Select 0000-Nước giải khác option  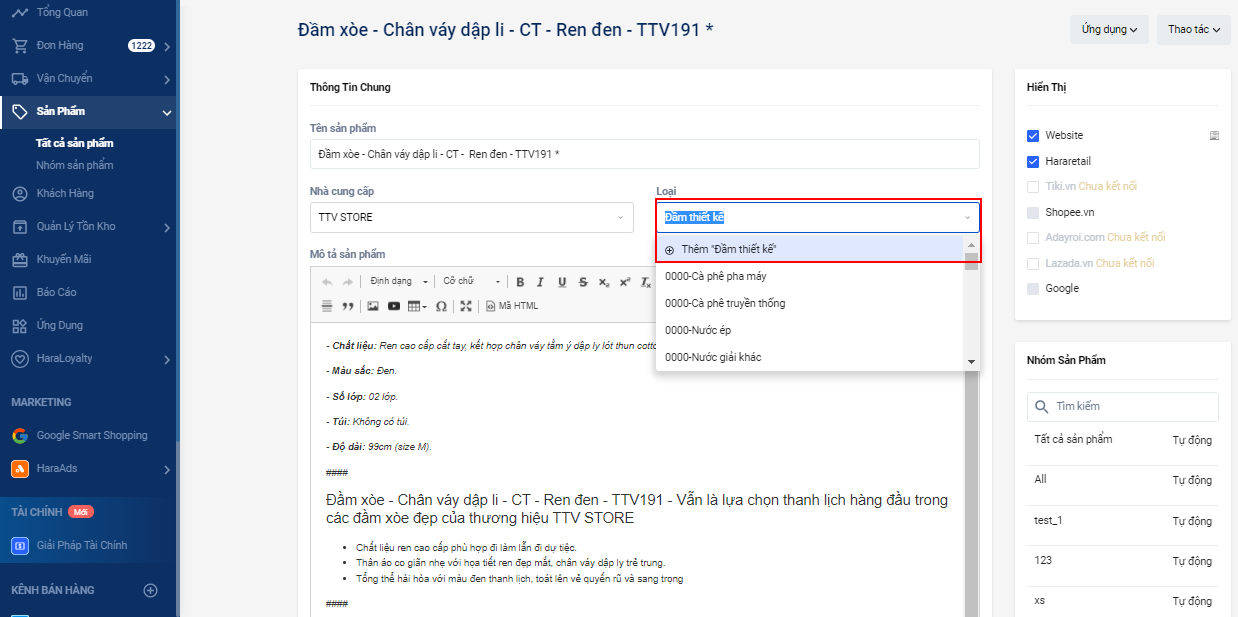(810, 357)
